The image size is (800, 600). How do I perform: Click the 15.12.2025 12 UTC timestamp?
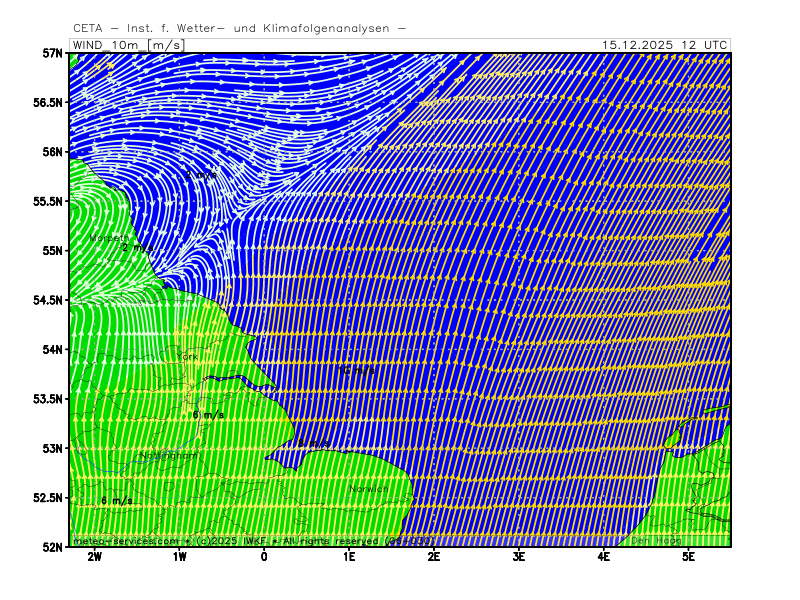[x=664, y=45]
